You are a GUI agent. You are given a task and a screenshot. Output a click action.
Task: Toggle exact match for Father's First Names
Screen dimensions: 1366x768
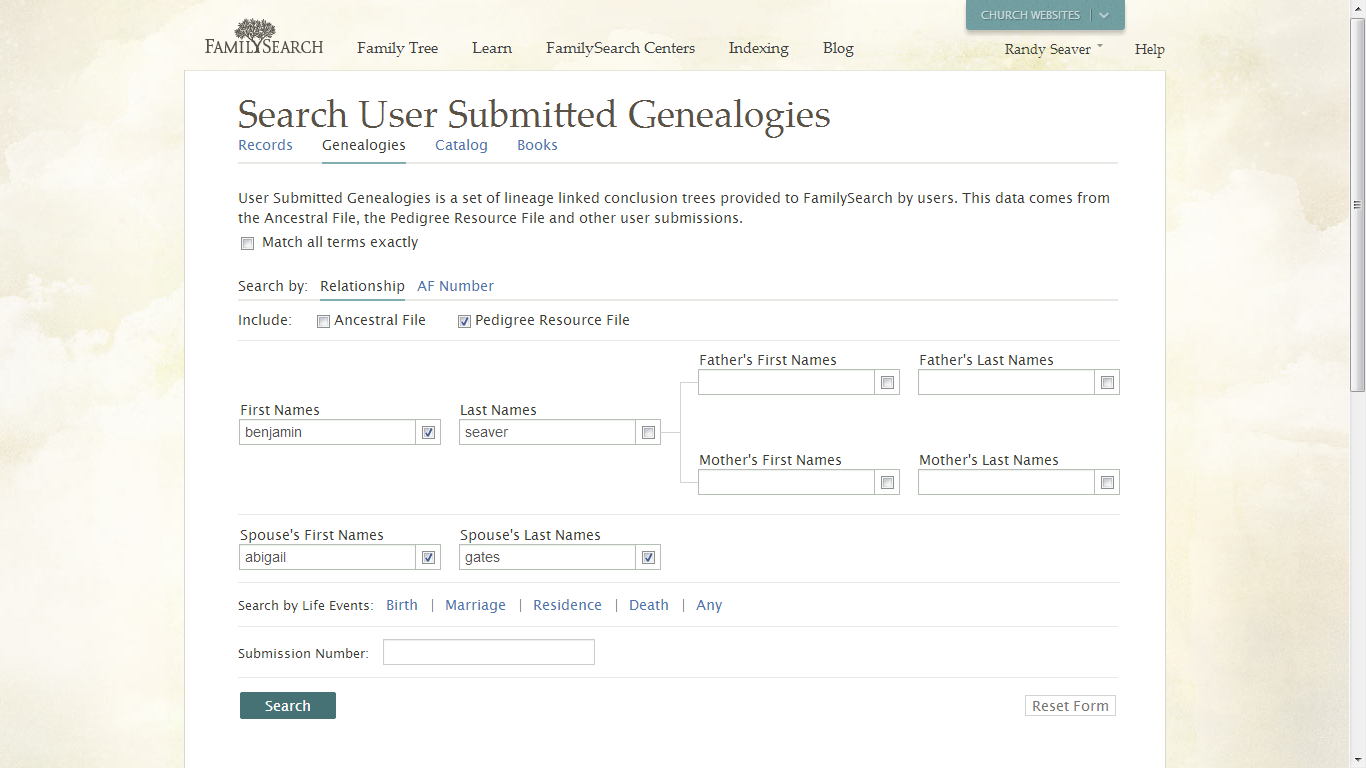tap(887, 382)
